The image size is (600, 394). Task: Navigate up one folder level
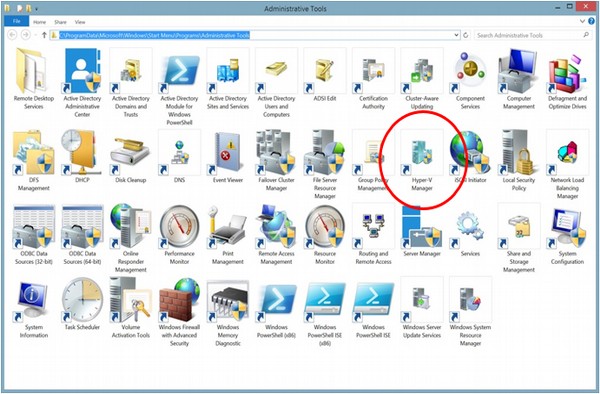[44, 35]
